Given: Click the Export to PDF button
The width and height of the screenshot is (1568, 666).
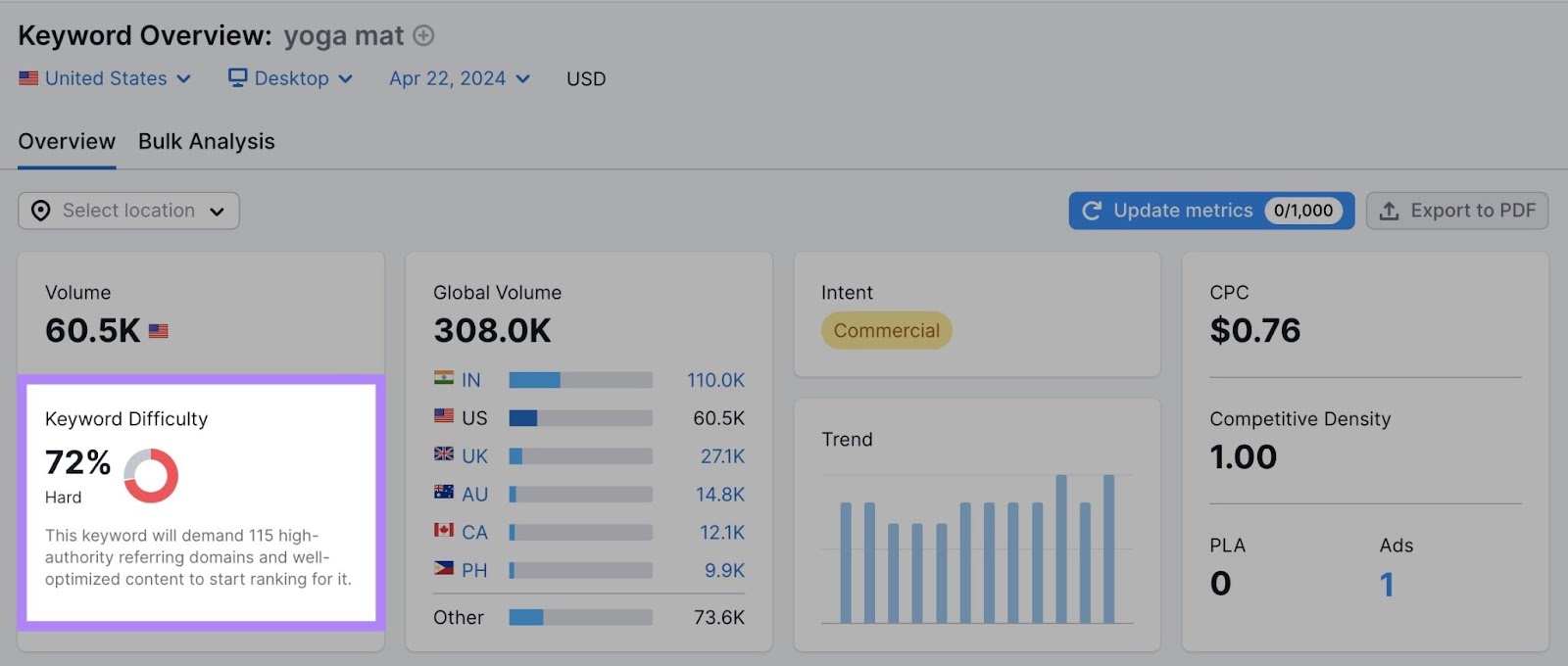Looking at the screenshot, I should (1457, 211).
